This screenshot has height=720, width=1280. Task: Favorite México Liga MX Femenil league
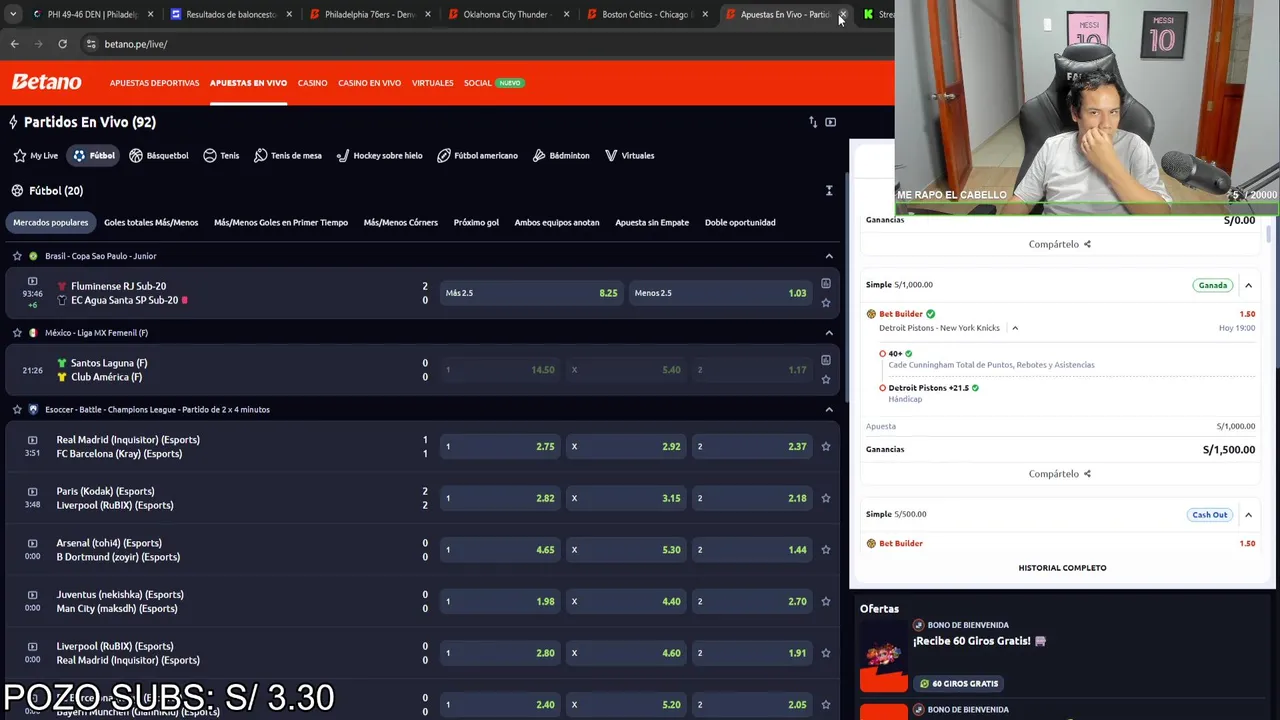coord(17,333)
